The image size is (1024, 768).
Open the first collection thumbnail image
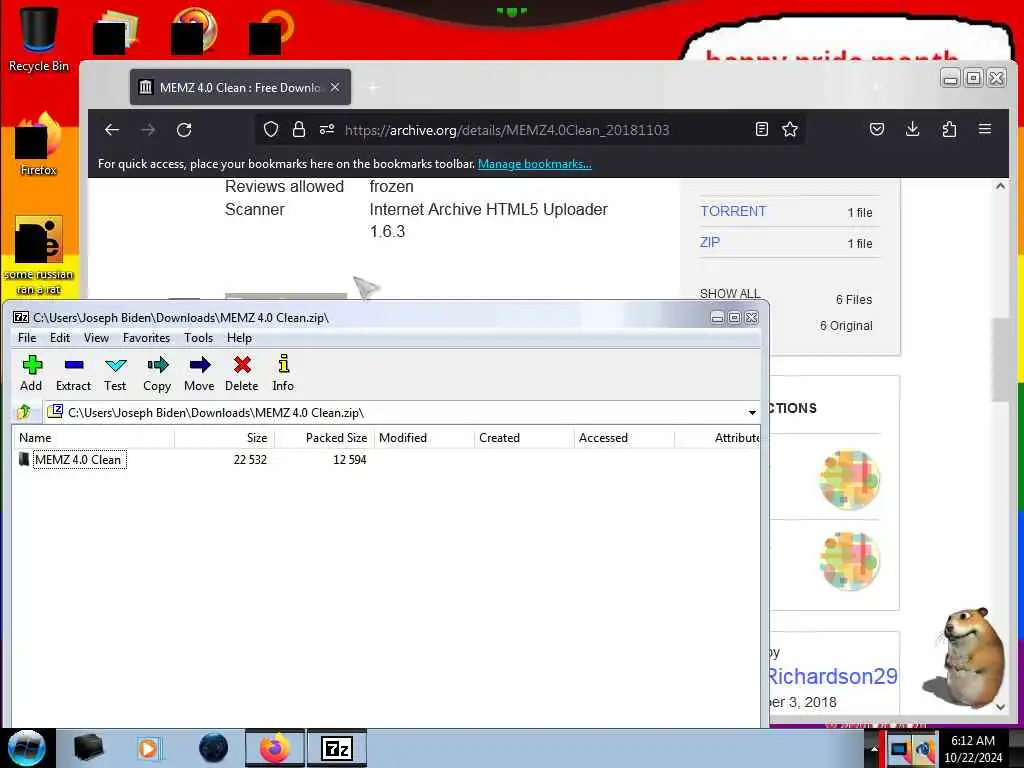(x=849, y=480)
